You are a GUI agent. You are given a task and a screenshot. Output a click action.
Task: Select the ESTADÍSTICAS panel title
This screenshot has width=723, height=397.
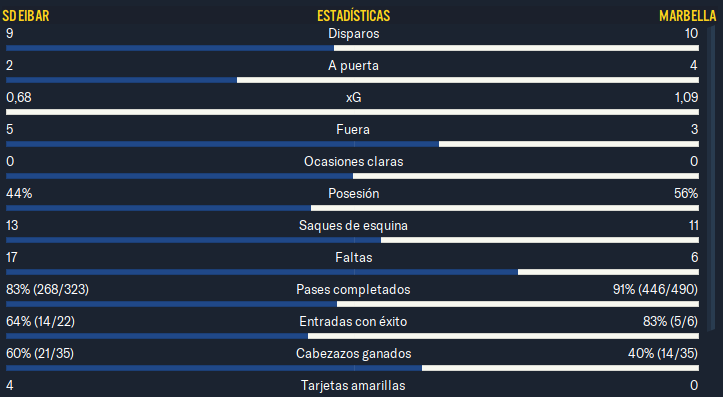(353, 16)
